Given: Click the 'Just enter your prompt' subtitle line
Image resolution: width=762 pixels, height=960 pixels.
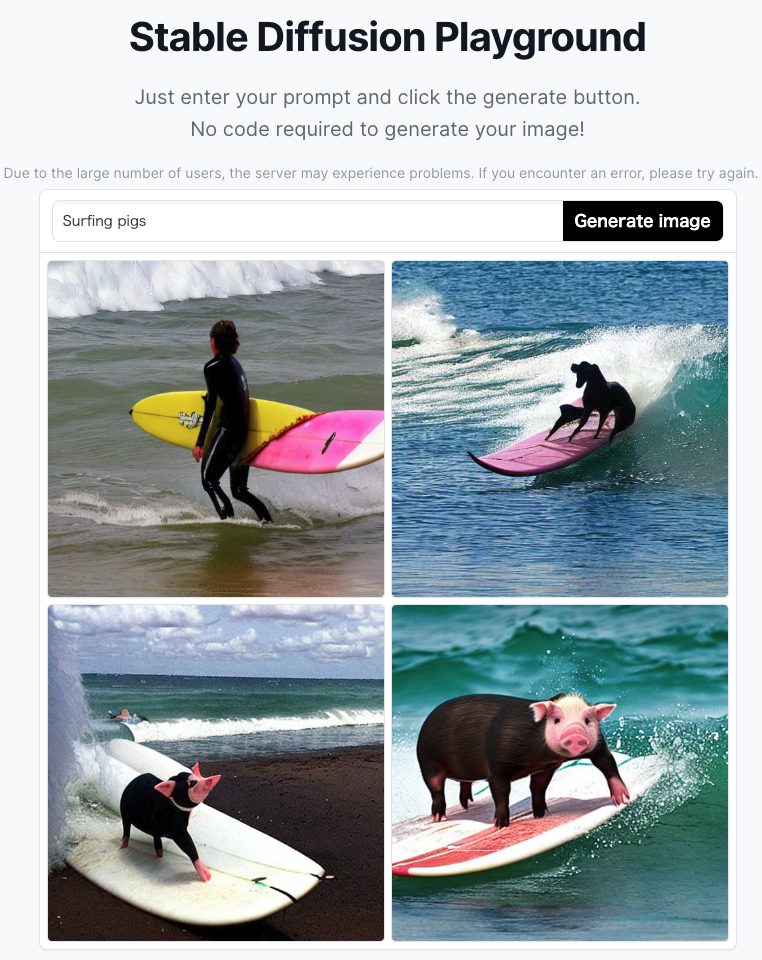Looking at the screenshot, I should pos(387,97).
